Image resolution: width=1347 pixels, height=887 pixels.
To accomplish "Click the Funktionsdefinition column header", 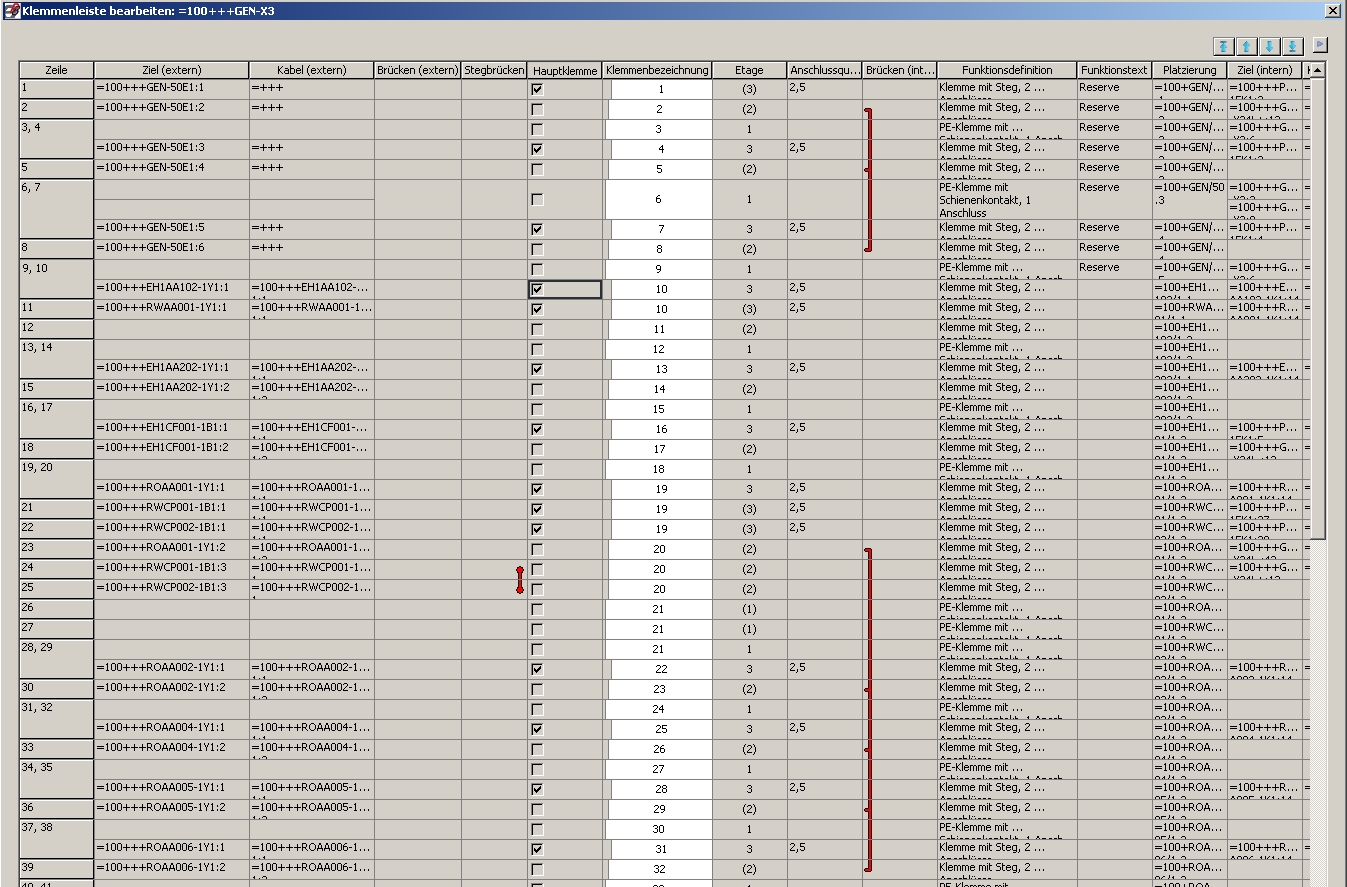I will (x=1007, y=70).
